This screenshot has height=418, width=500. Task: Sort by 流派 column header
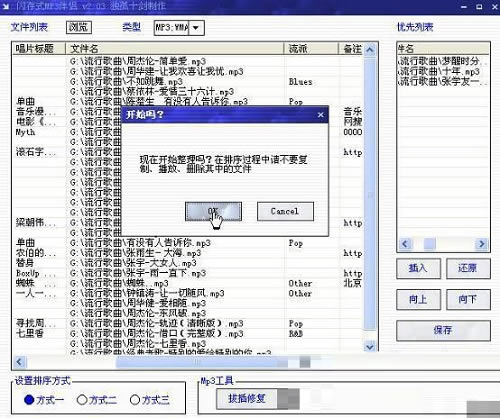click(311, 49)
